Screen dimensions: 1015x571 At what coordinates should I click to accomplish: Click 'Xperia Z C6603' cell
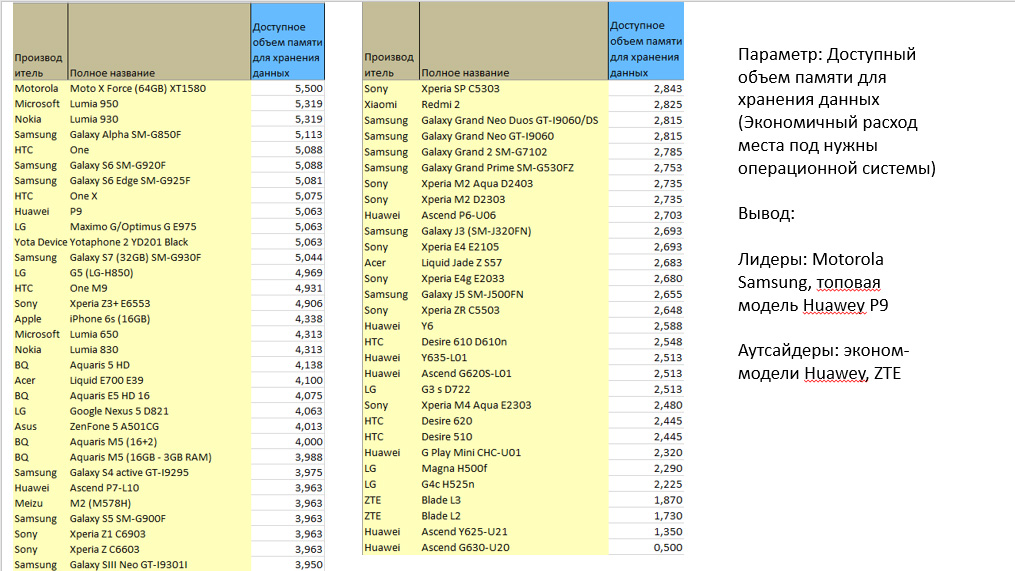point(159,550)
